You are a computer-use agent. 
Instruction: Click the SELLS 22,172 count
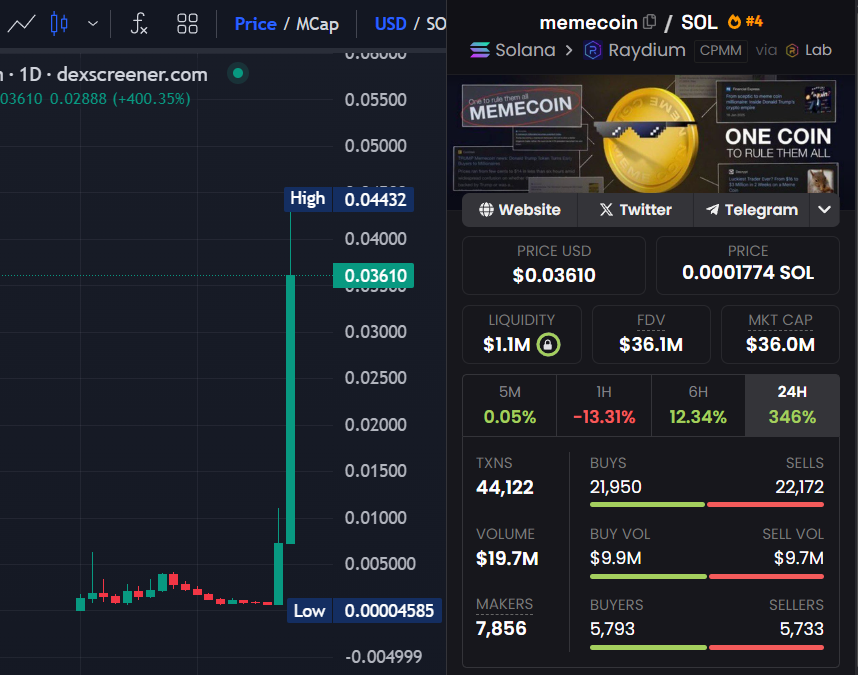coord(799,487)
